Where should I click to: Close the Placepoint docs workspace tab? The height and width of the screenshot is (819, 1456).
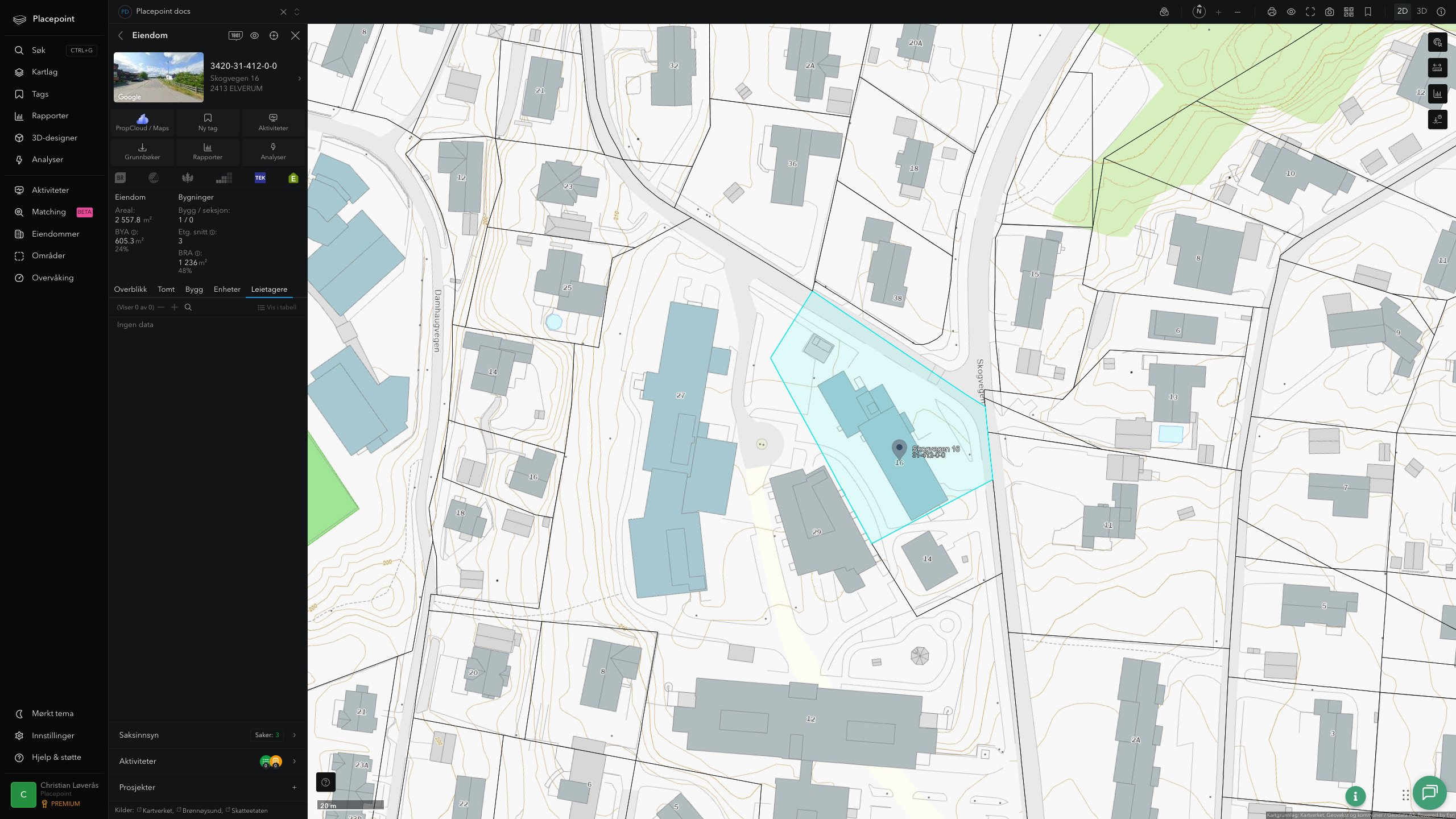(283, 11)
